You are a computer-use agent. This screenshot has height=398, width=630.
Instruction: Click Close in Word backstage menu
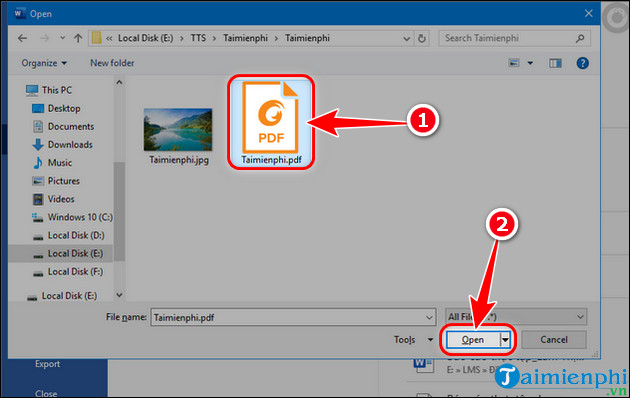coord(46,393)
